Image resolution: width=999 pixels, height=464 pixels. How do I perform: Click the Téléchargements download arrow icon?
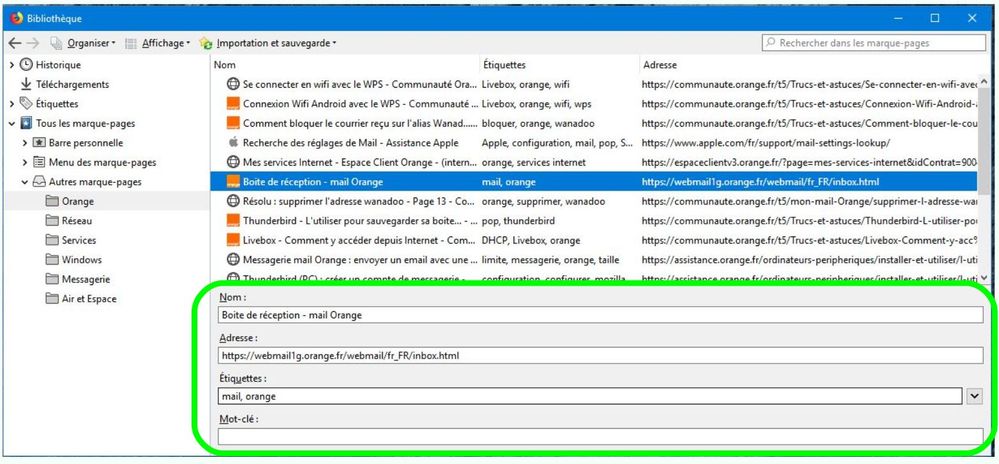point(26,84)
